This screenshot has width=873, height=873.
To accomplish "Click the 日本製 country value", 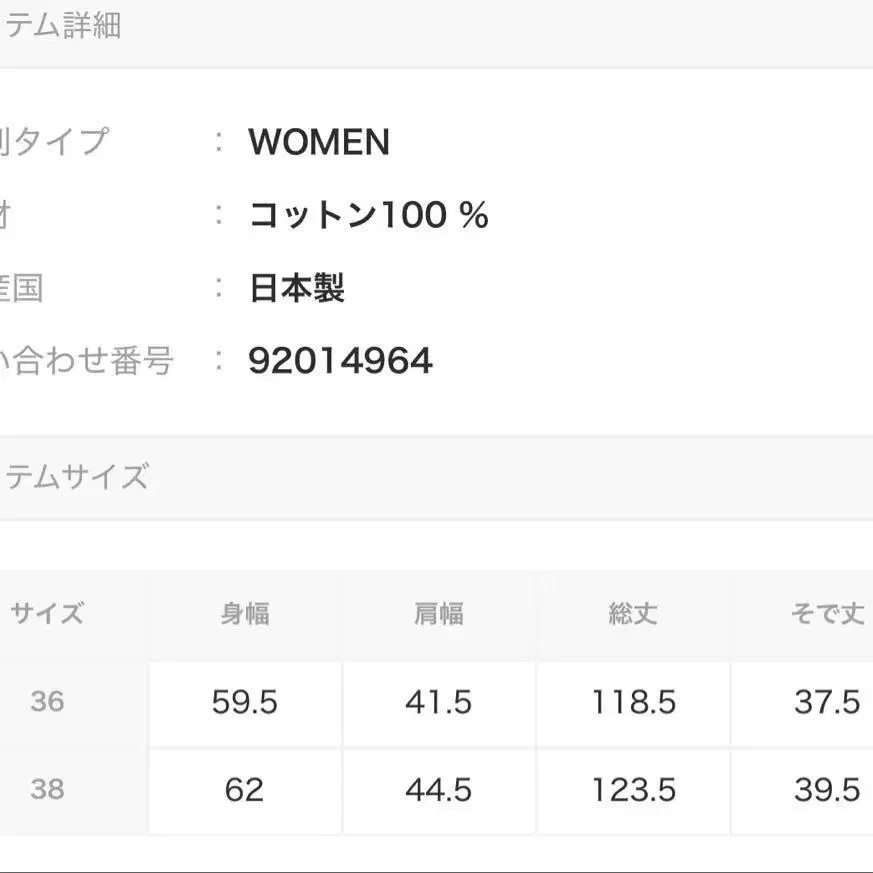I will (x=297, y=289).
